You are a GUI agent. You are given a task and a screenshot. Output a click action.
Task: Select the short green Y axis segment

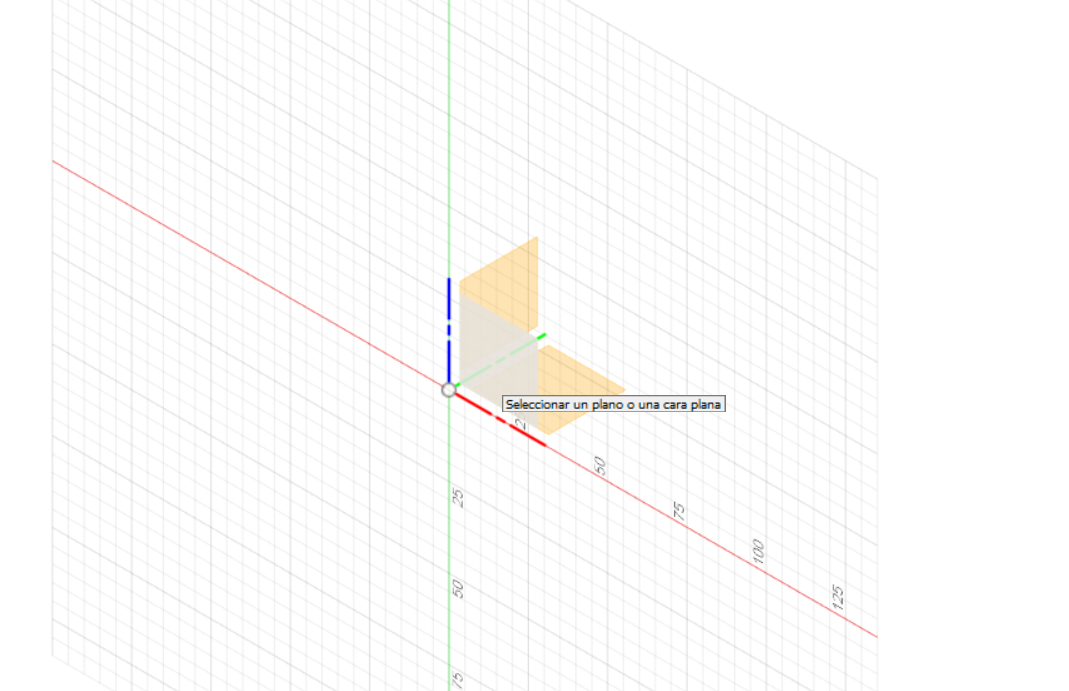click(x=500, y=360)
